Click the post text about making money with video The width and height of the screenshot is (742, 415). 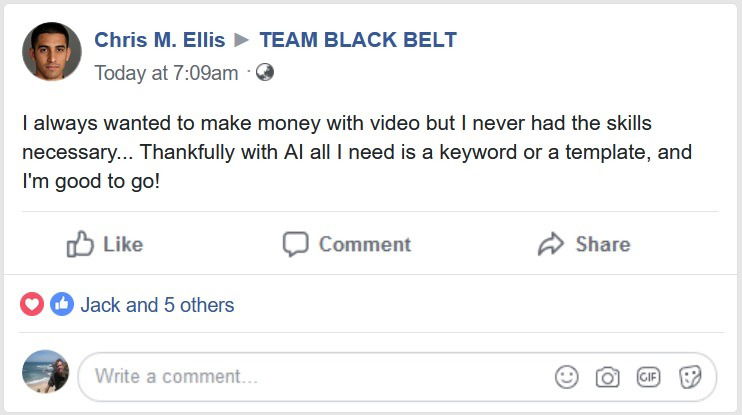[358, 153]
